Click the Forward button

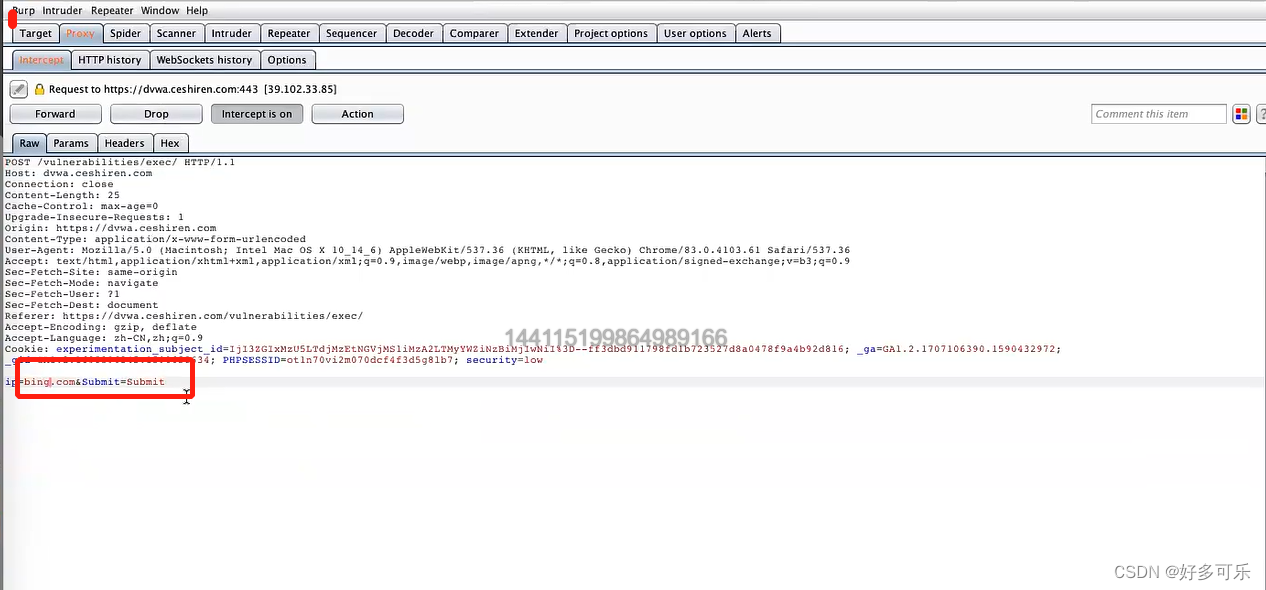55,114
